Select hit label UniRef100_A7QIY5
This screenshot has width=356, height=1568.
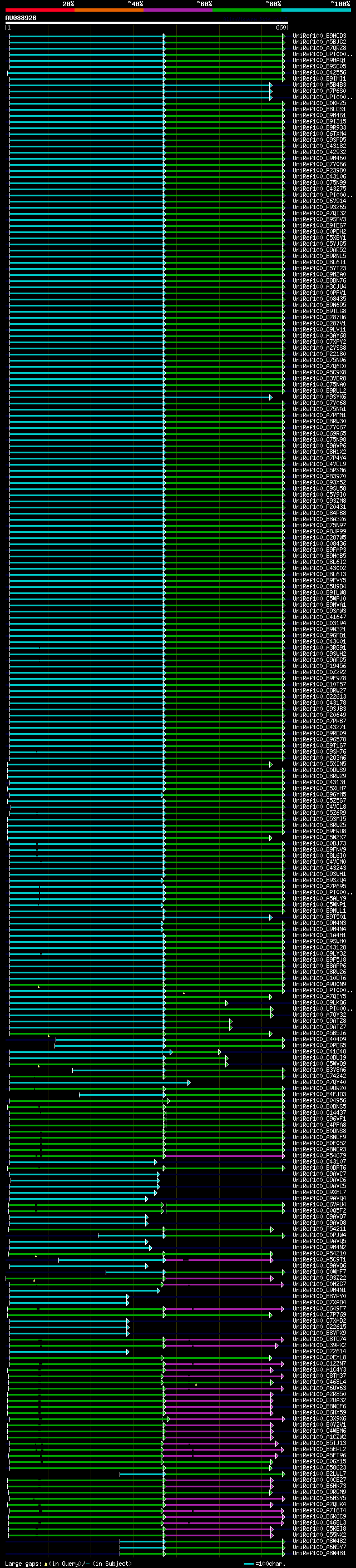pyautogui.click(x=319, y=997)
